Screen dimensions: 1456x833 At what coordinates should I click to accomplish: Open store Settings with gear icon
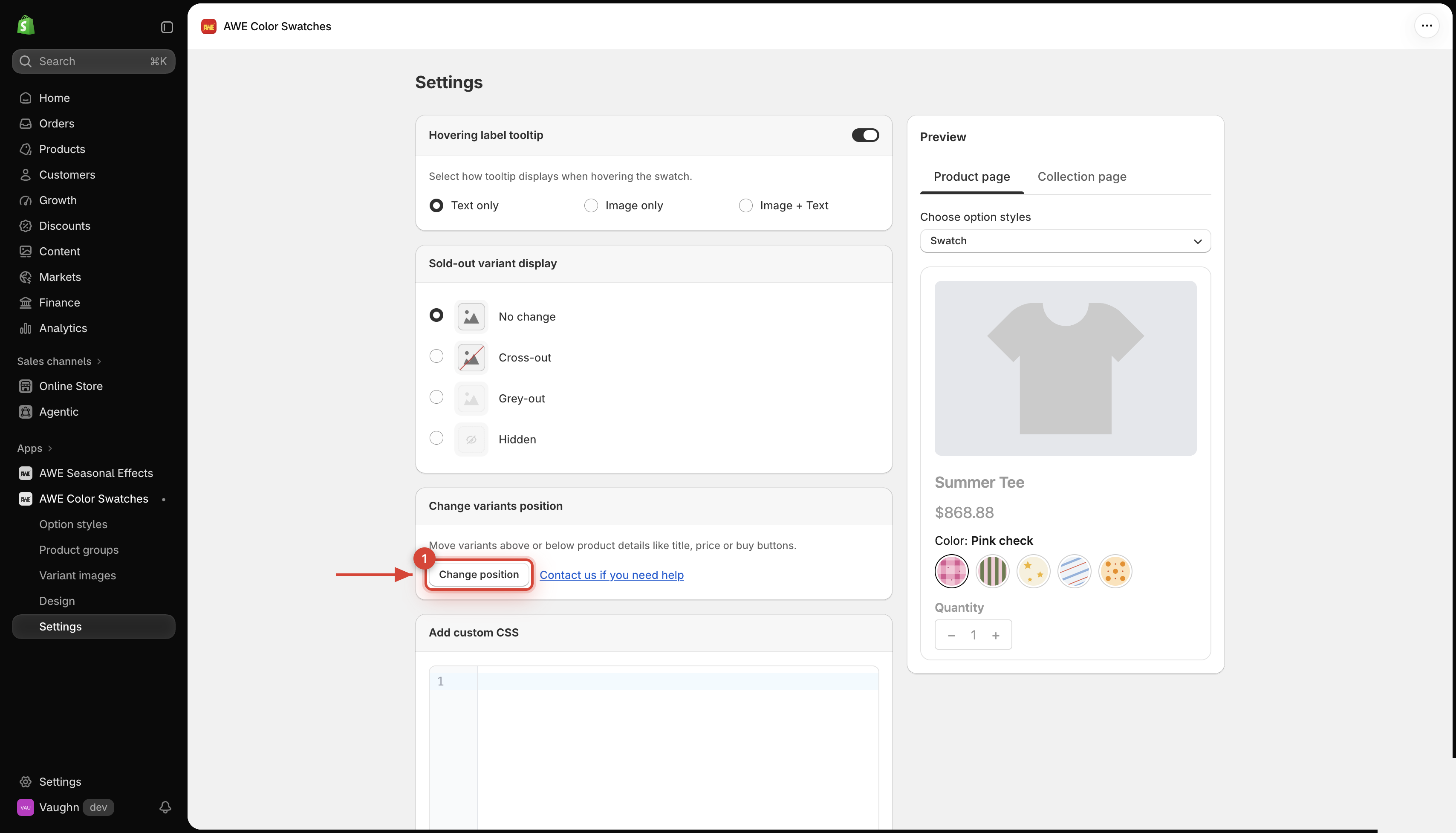93,781
